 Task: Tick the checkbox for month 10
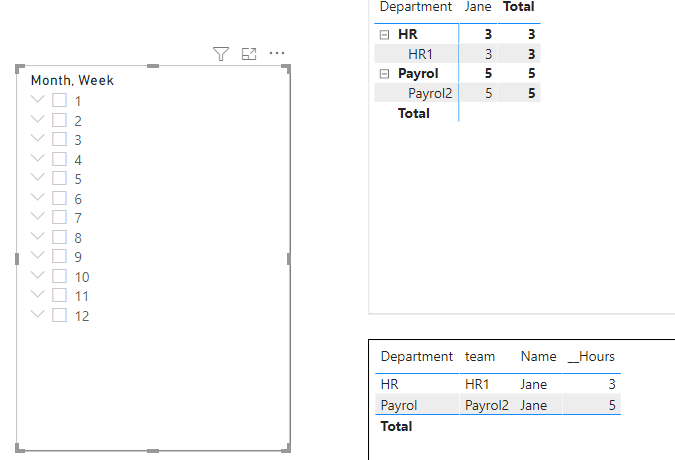tap(59, 276)
